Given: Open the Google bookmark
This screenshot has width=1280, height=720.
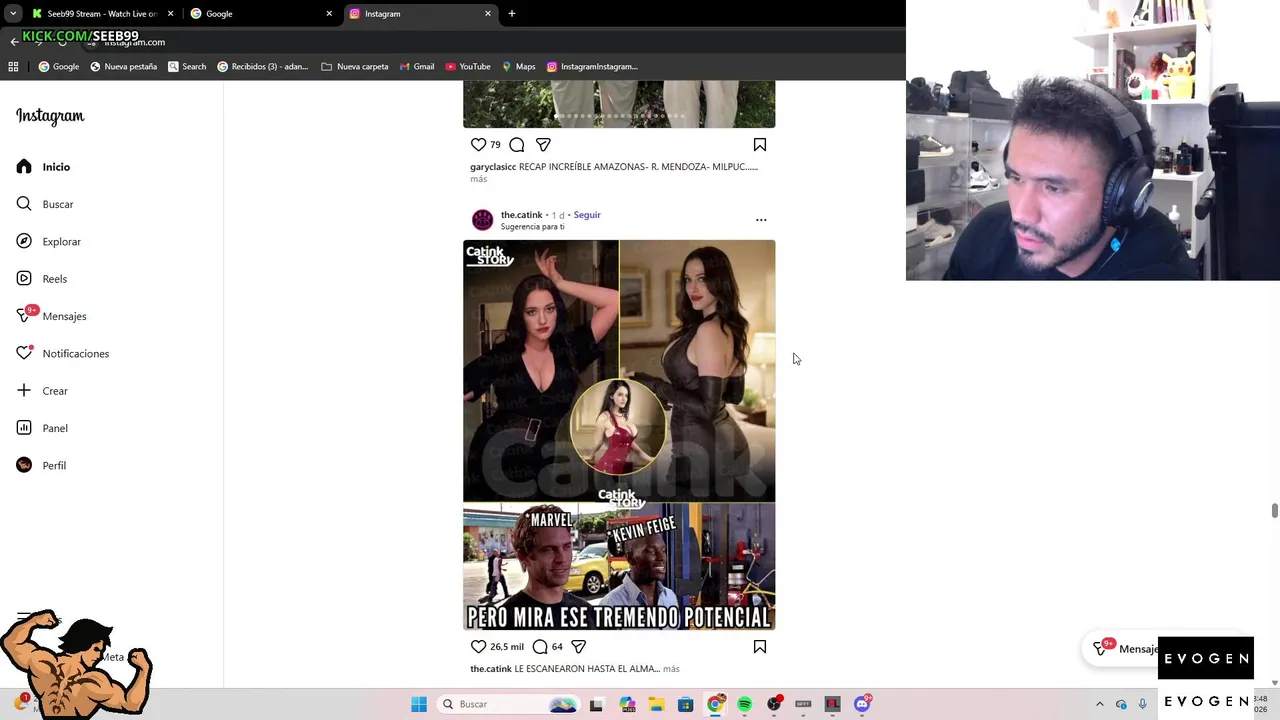Looking at the screenshot, I should coord(58,66).
